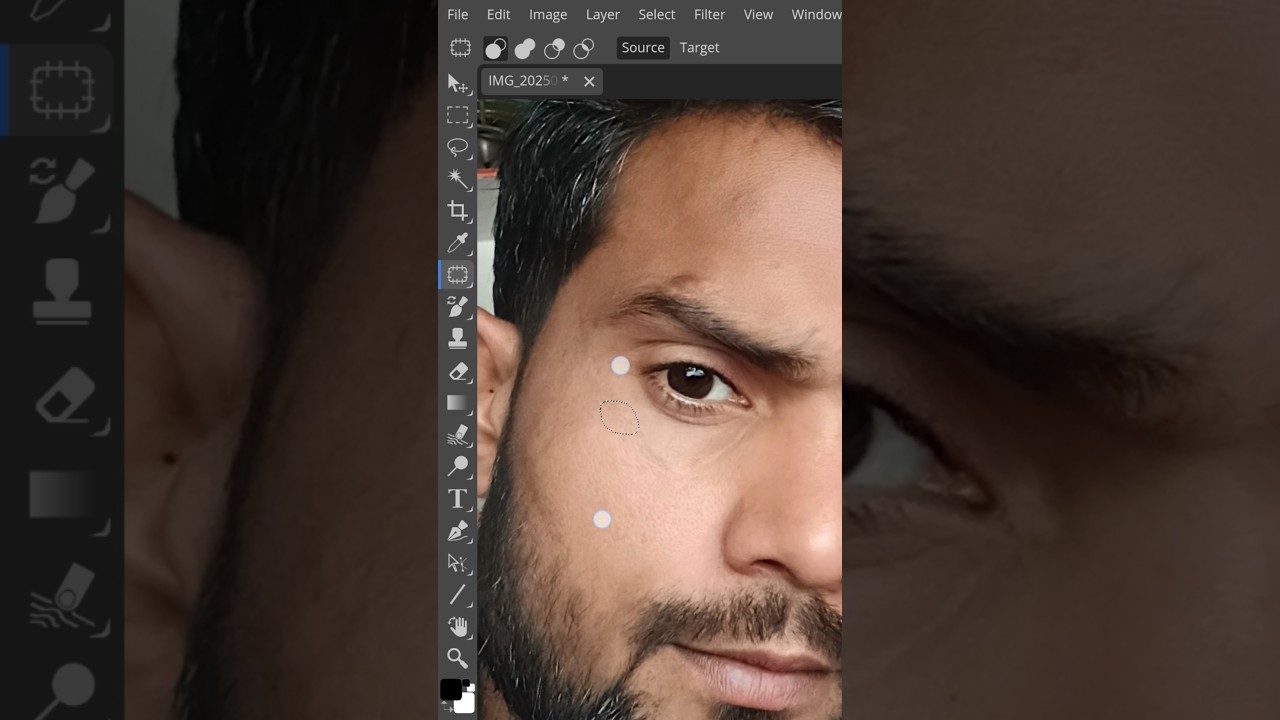The height and width of the screenshot is (720, 1280).
Task: Select the Eraser tool
Action: tap(458, 371)
